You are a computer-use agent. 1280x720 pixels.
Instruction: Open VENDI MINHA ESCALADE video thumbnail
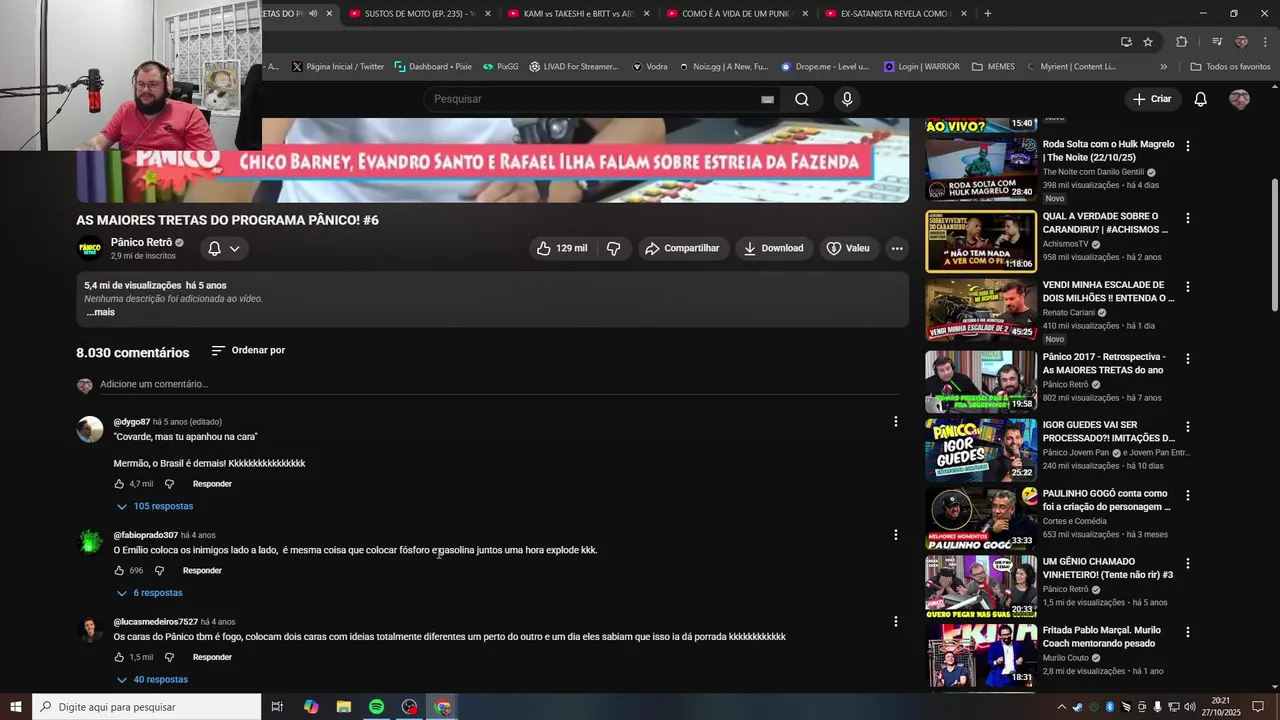(x=981, y=310)
